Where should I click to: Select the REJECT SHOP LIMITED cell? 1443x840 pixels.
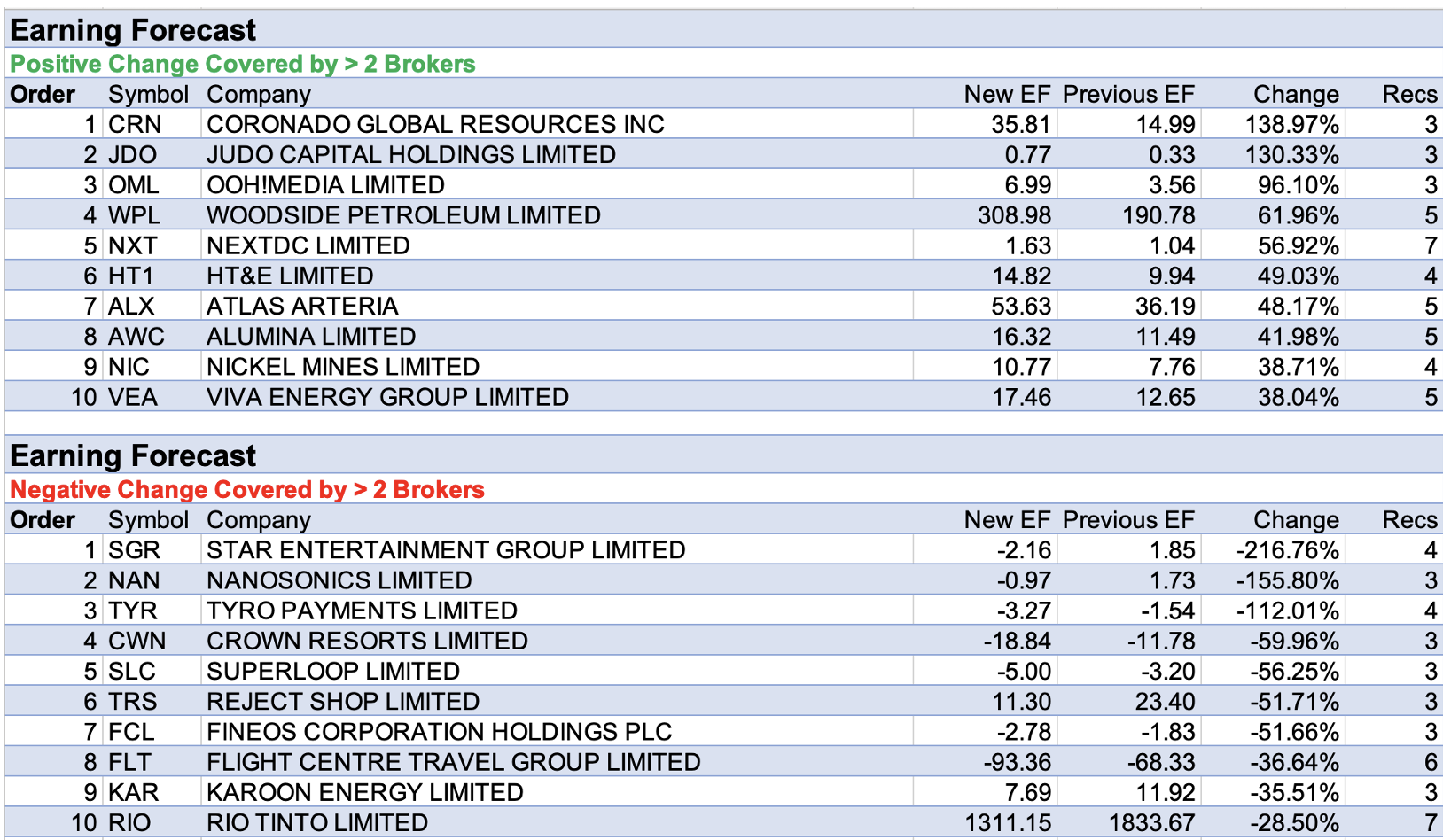click(342, 702)
